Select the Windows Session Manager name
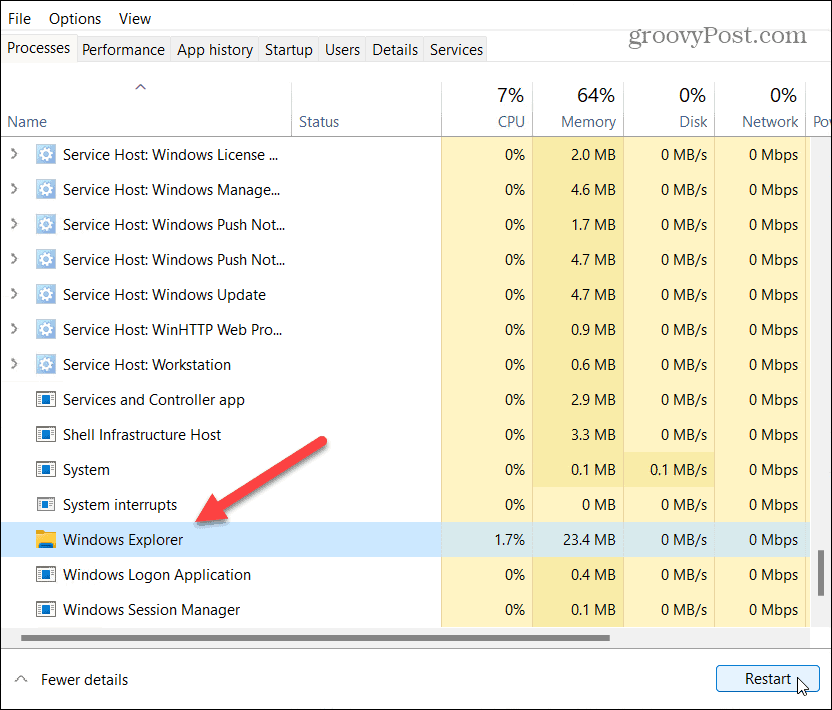 click(x=152, y=610)
